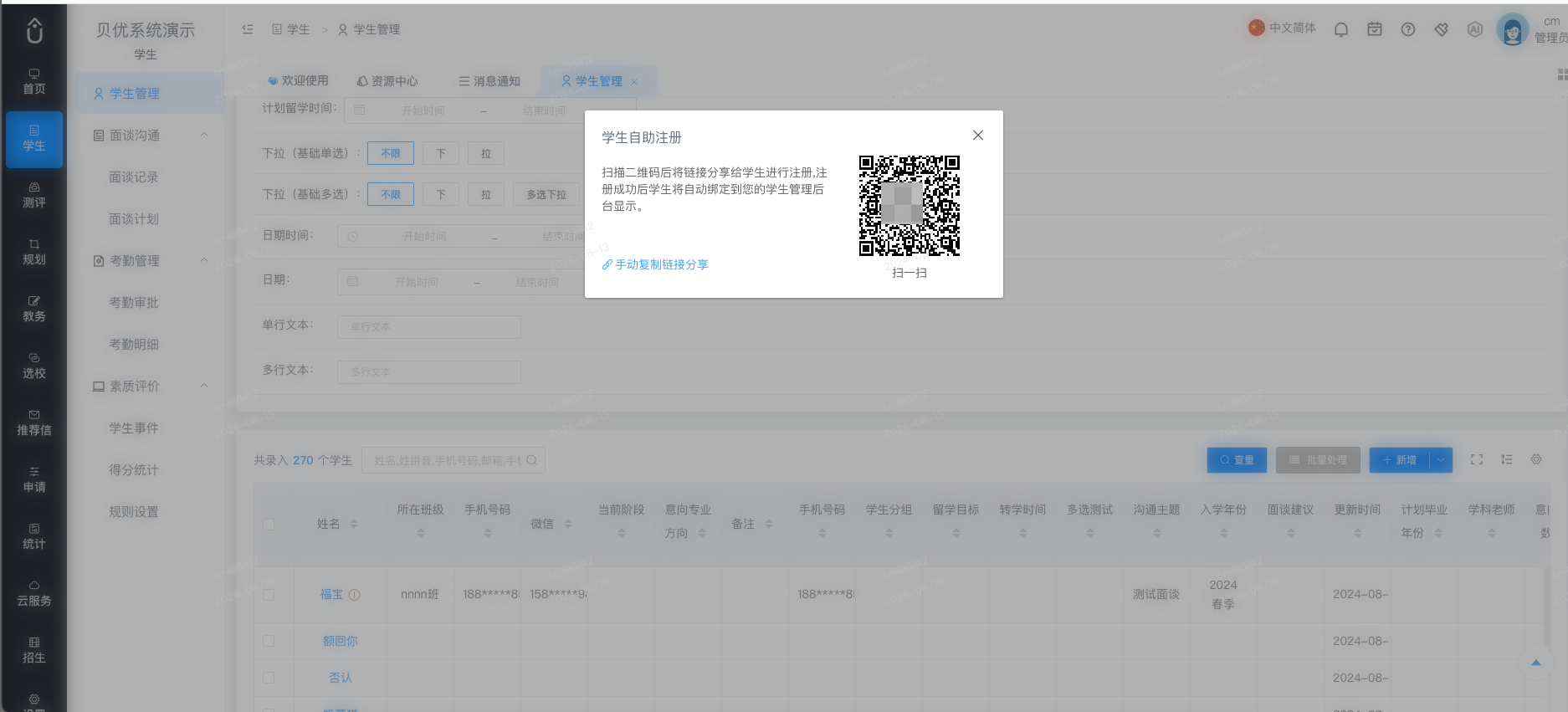
Task: Collapse the 面谈沟通 menu group
Action: (x=204, y=135)
